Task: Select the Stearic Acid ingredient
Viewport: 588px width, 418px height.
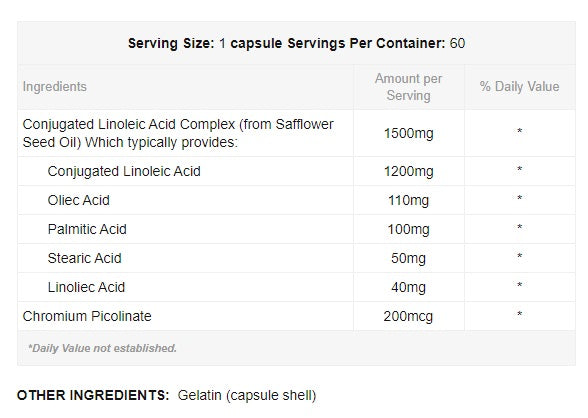Action: [84, 258]
